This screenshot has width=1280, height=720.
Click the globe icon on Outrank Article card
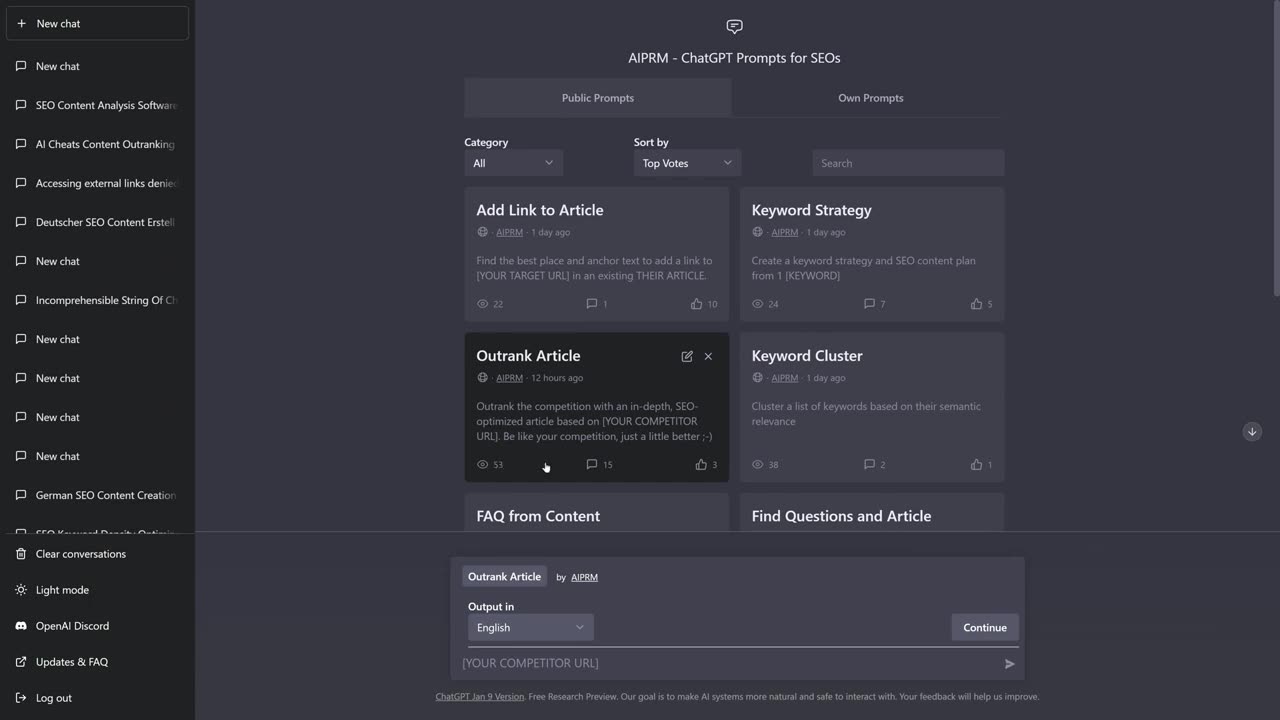click(482, 378)
